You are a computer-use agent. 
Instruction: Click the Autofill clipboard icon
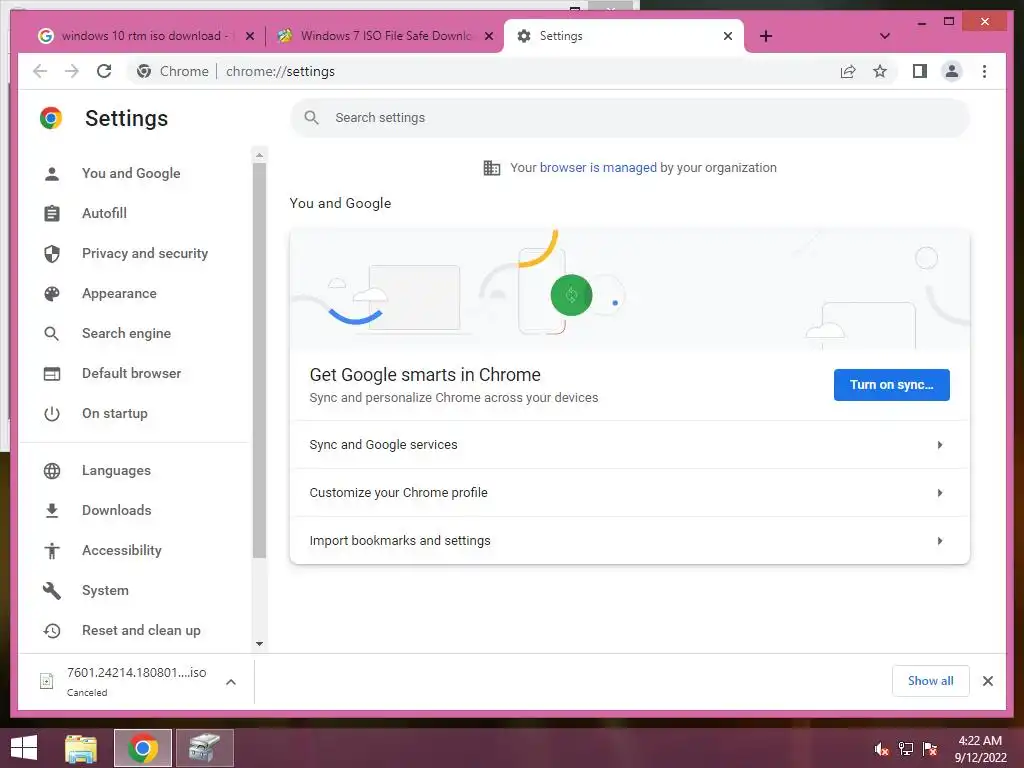[52, 214]
